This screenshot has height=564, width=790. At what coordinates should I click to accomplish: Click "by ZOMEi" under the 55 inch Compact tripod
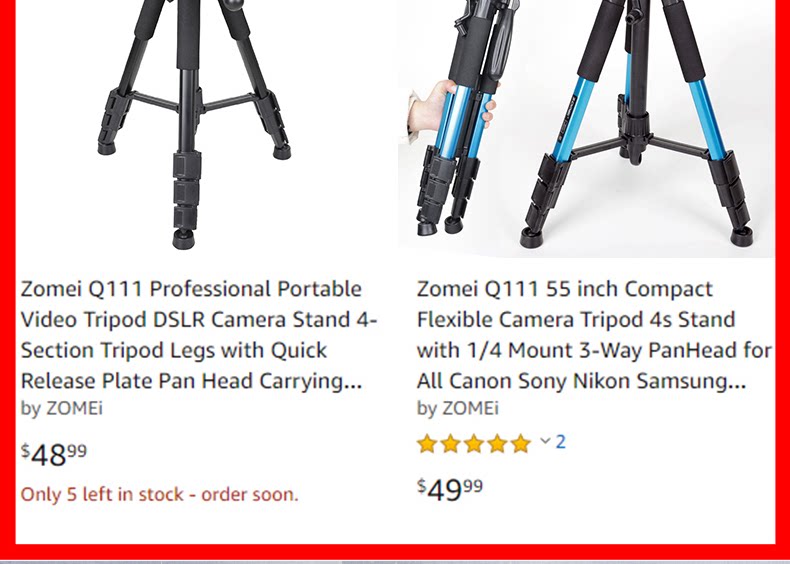(x=457, y=408)
